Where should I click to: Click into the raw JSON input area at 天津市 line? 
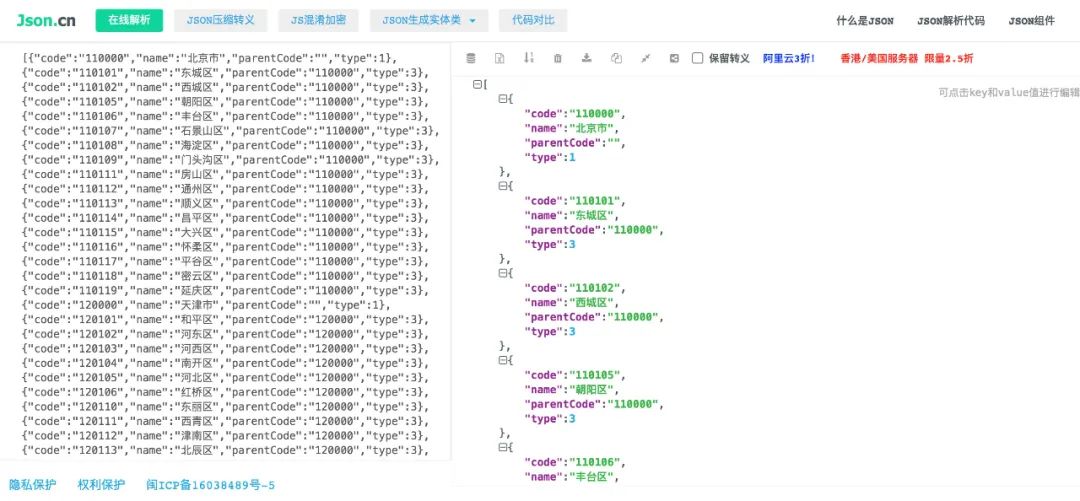pos(206,305)
